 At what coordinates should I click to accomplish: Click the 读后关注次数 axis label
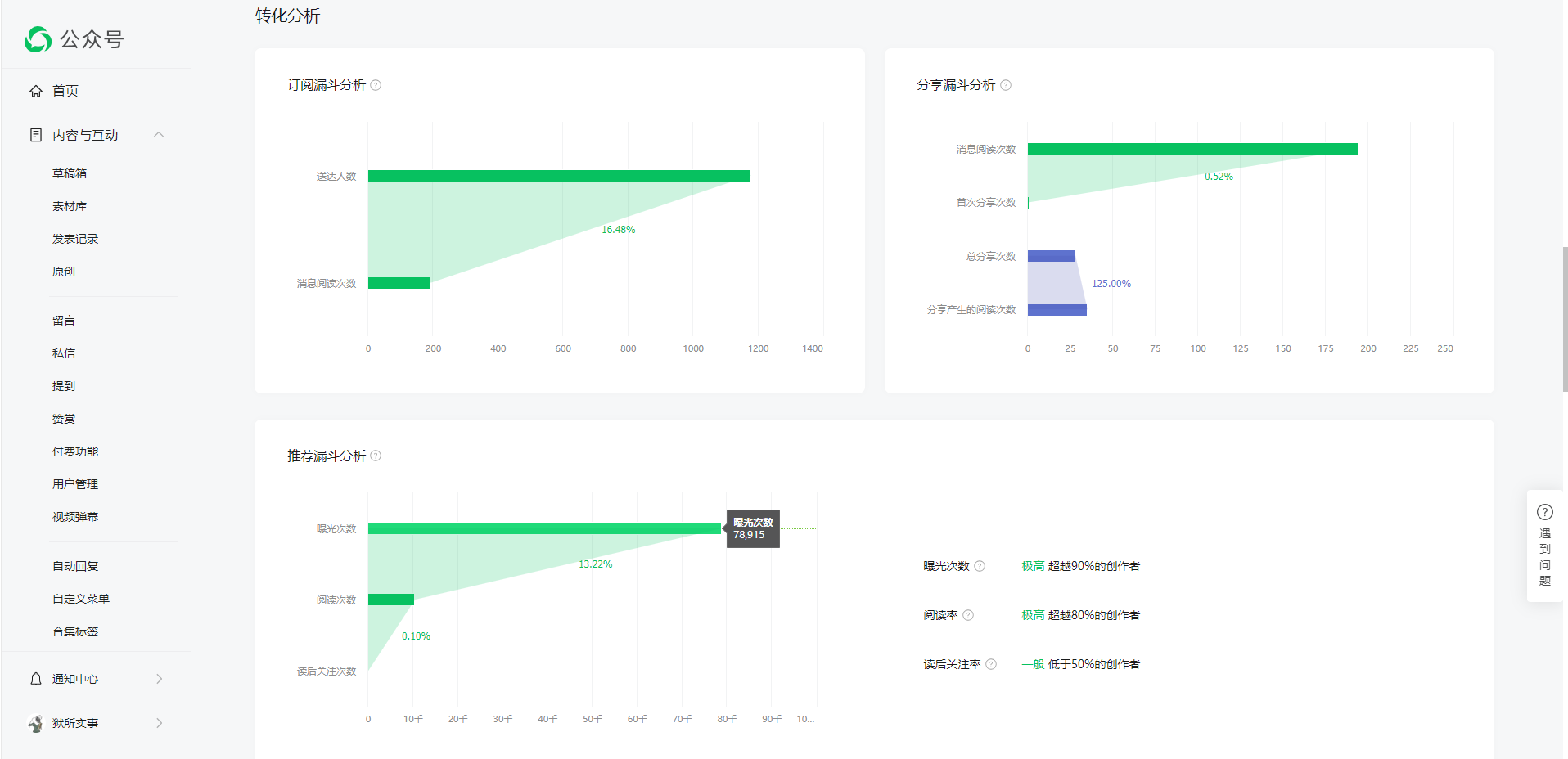[327, 671]
